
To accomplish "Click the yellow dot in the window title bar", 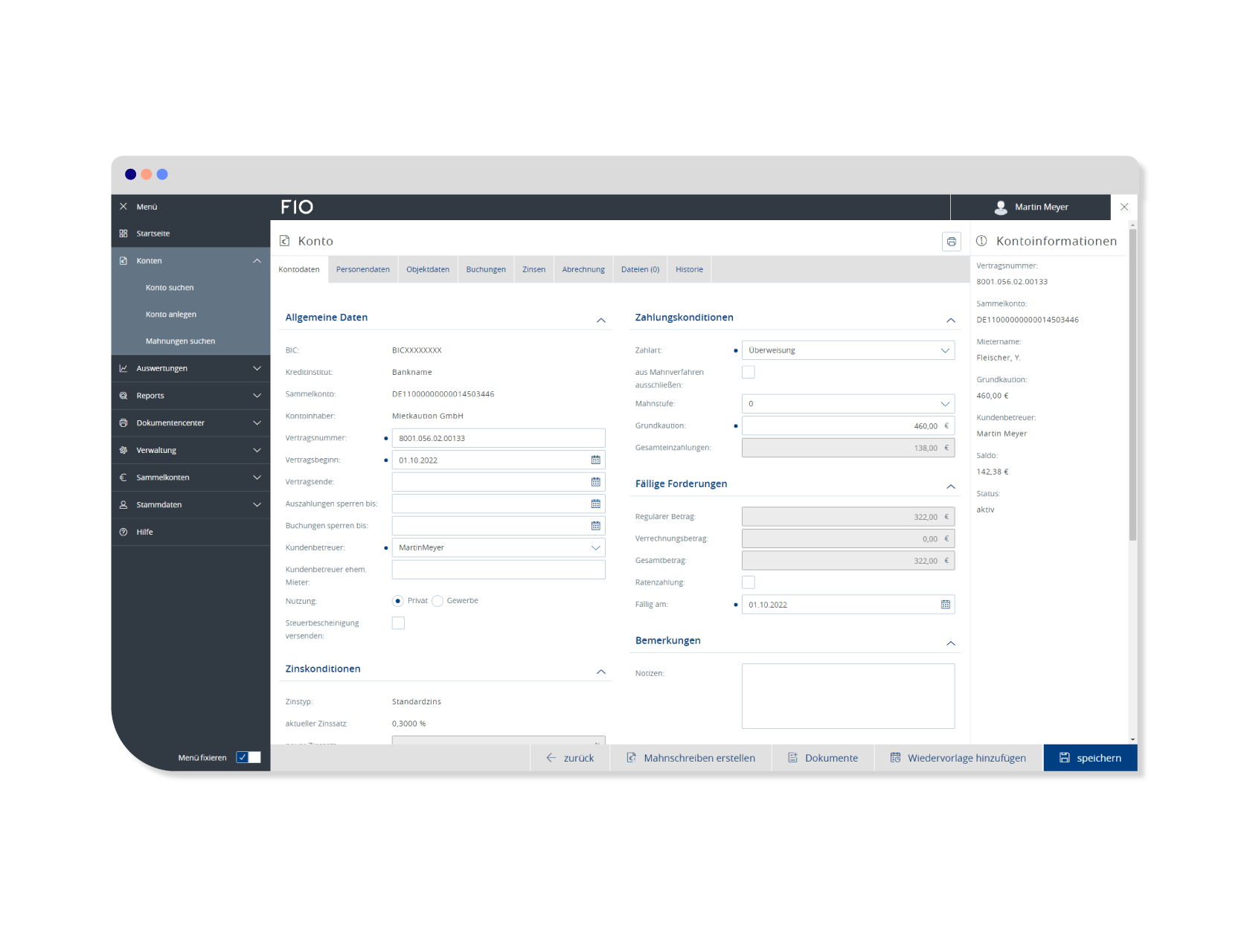I will point(147,174).
